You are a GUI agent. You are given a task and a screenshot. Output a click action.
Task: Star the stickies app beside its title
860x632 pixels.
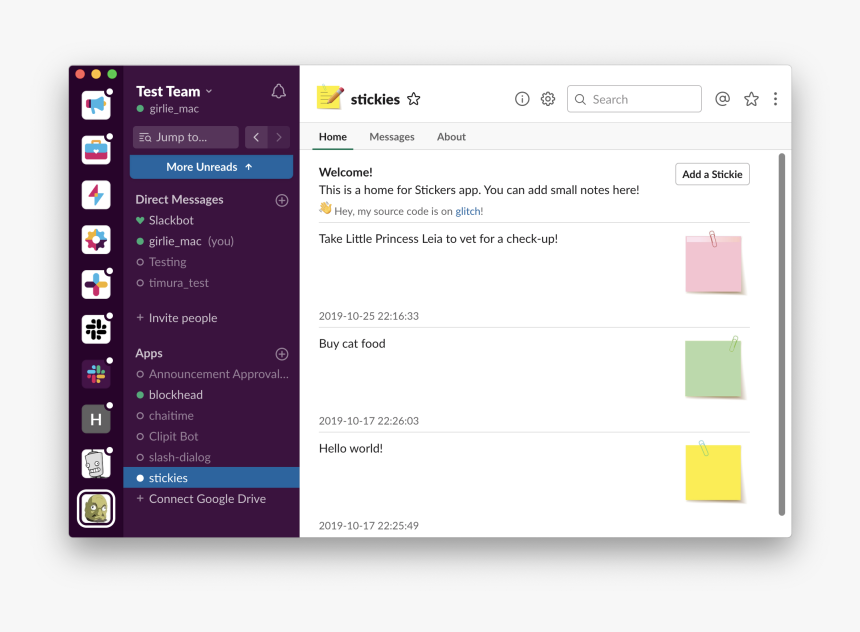pyautogui.click(x=414, y=99)
